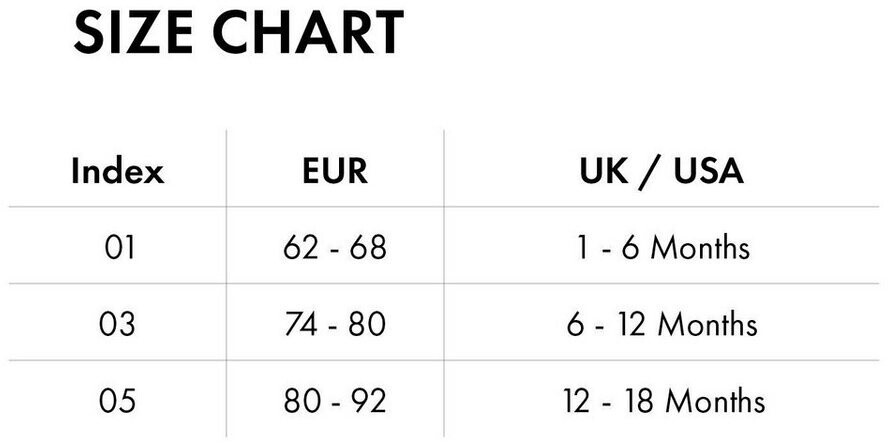Select the EUR column header
Image resolution: width=888 pixels, height=443 pixels.
point(335,172)
